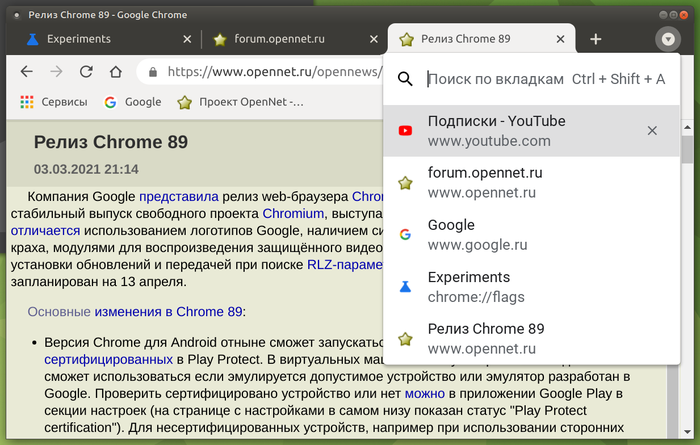Click the page scrollbar down arrow

pos(687,432)
